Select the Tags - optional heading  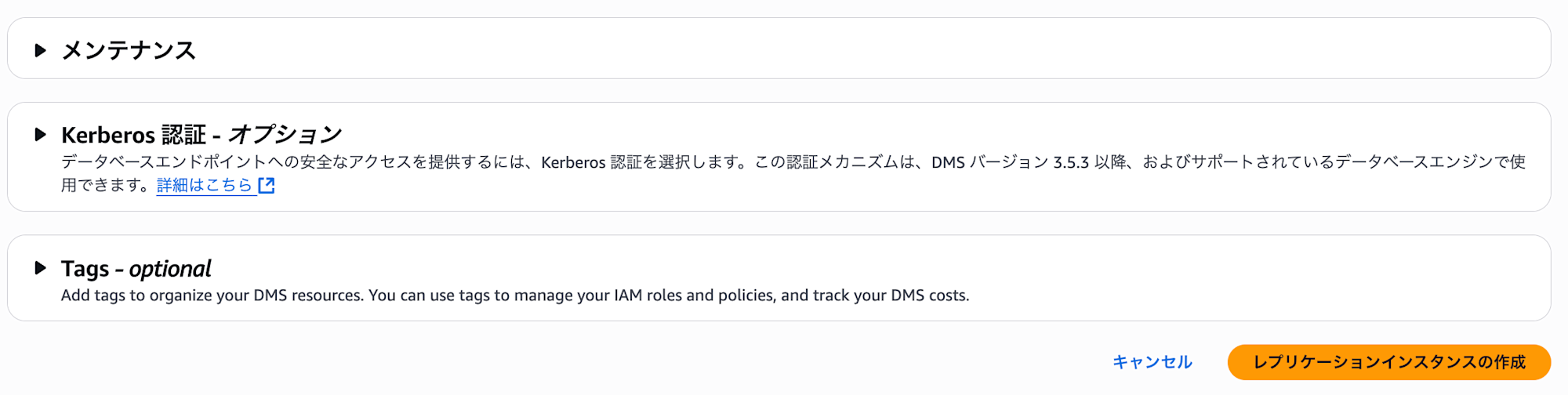(136, 269)
